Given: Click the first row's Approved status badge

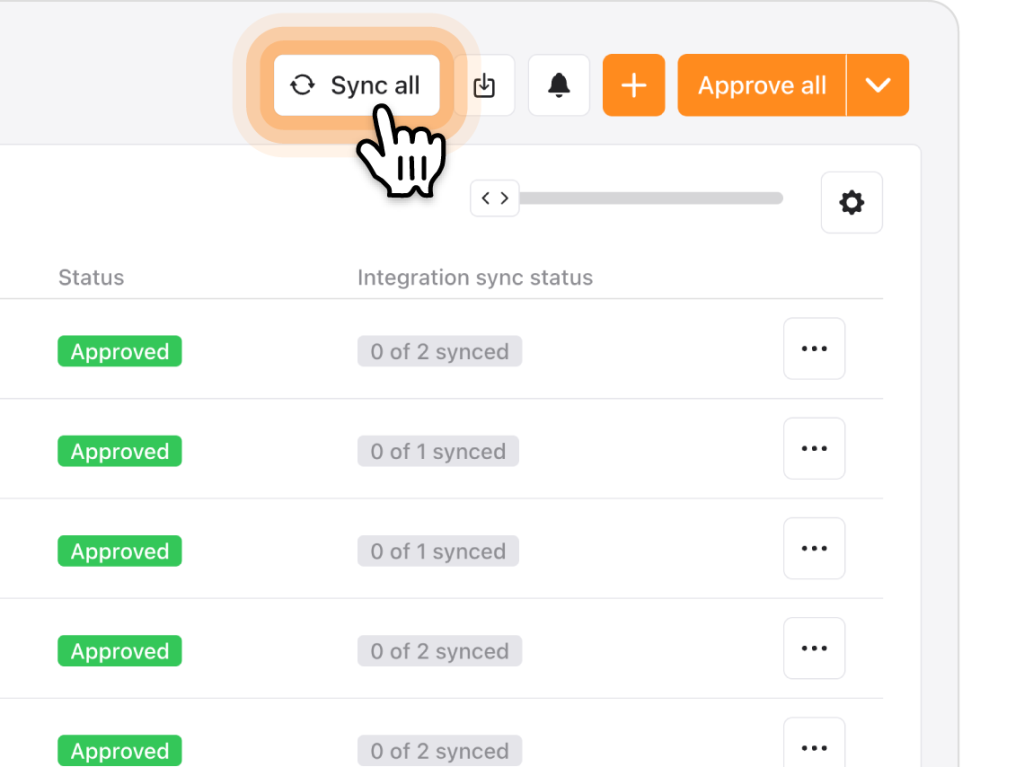Looking at the screenshot, I should pos(120,352).
